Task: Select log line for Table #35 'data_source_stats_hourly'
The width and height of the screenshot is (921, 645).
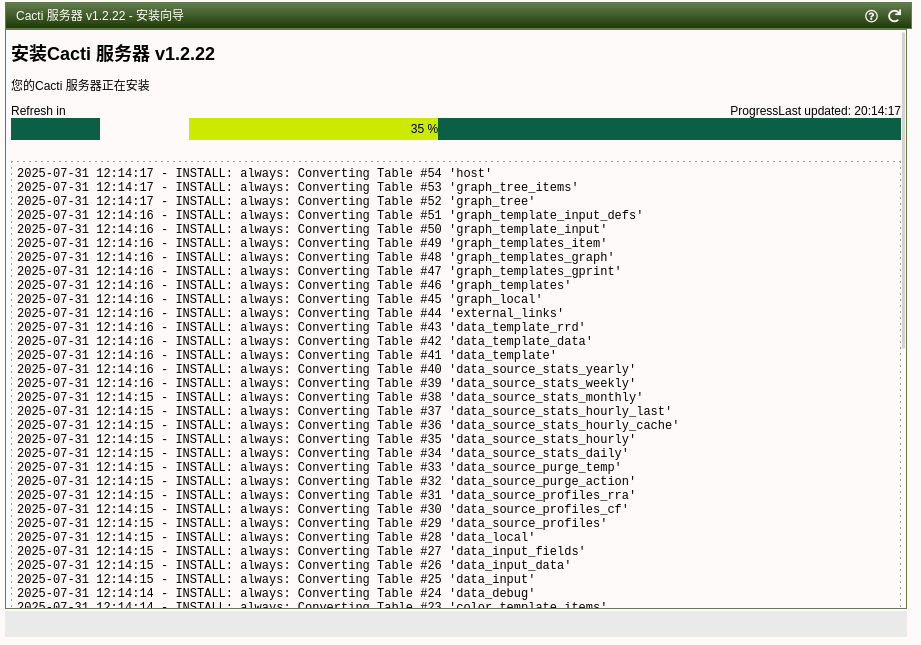Action: click(326, 439)
